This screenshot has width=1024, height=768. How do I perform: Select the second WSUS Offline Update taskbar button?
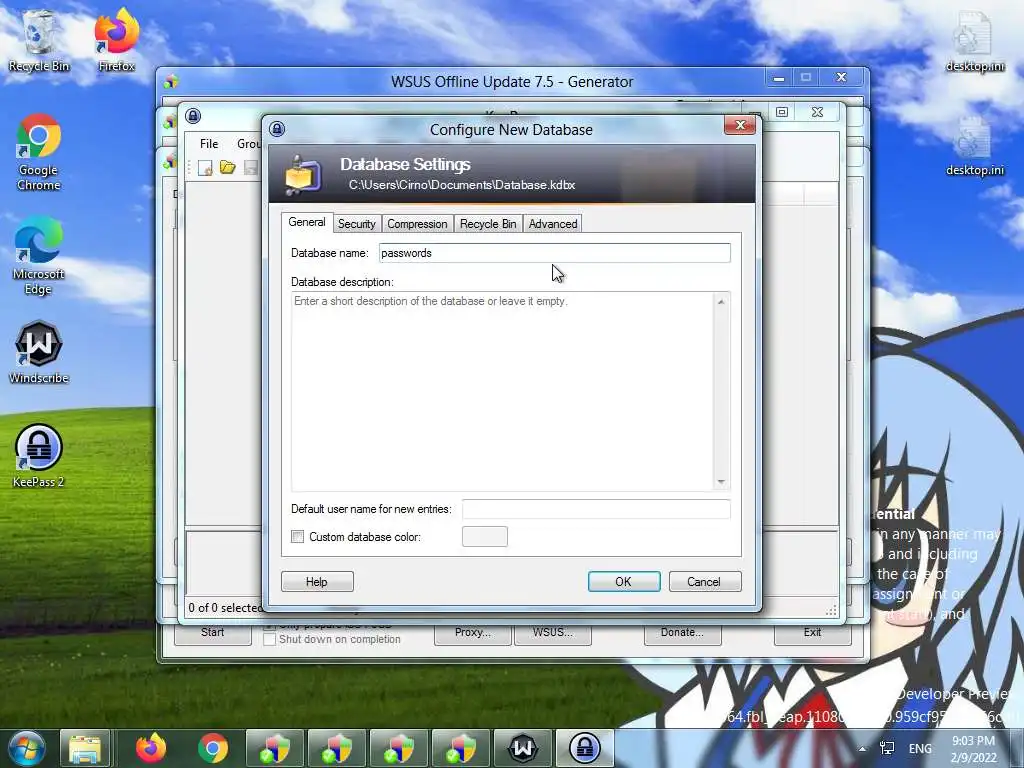(x=337, y=748)
